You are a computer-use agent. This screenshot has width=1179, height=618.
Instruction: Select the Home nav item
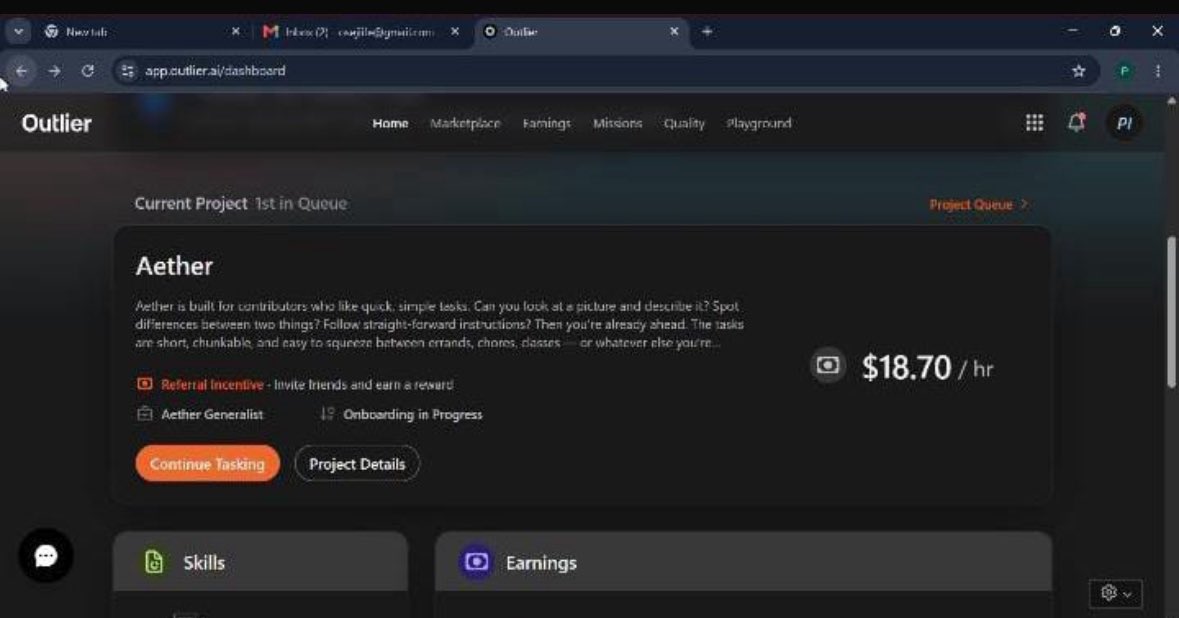(390, 123)
